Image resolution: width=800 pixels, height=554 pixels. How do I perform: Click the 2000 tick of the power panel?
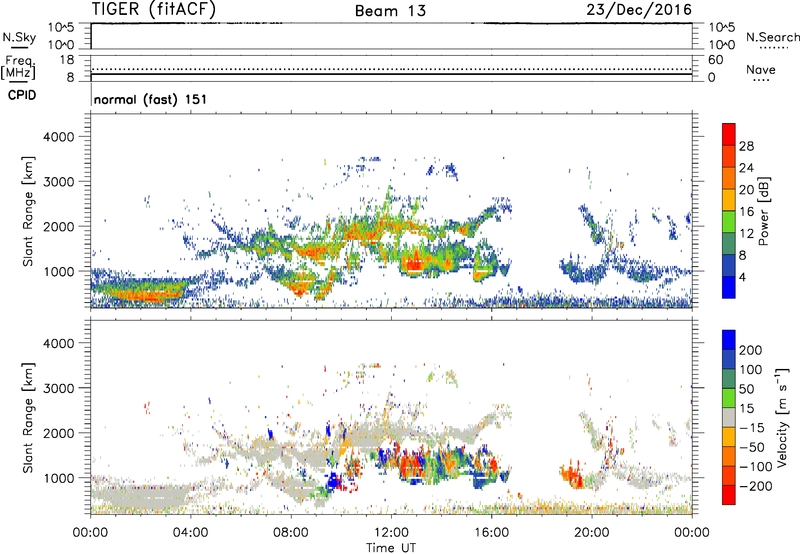coord(58,226)
